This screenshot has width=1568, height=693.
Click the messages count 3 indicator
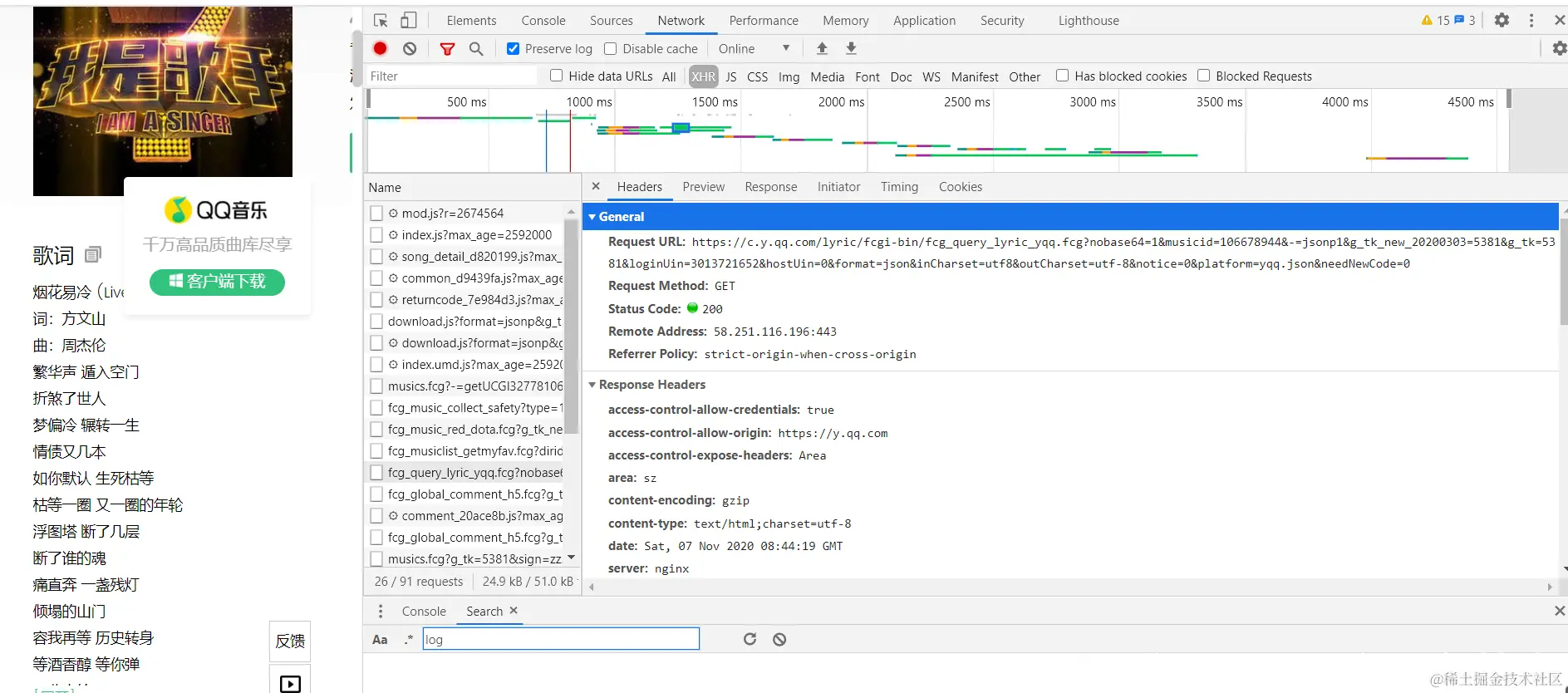pos(1465,20)
